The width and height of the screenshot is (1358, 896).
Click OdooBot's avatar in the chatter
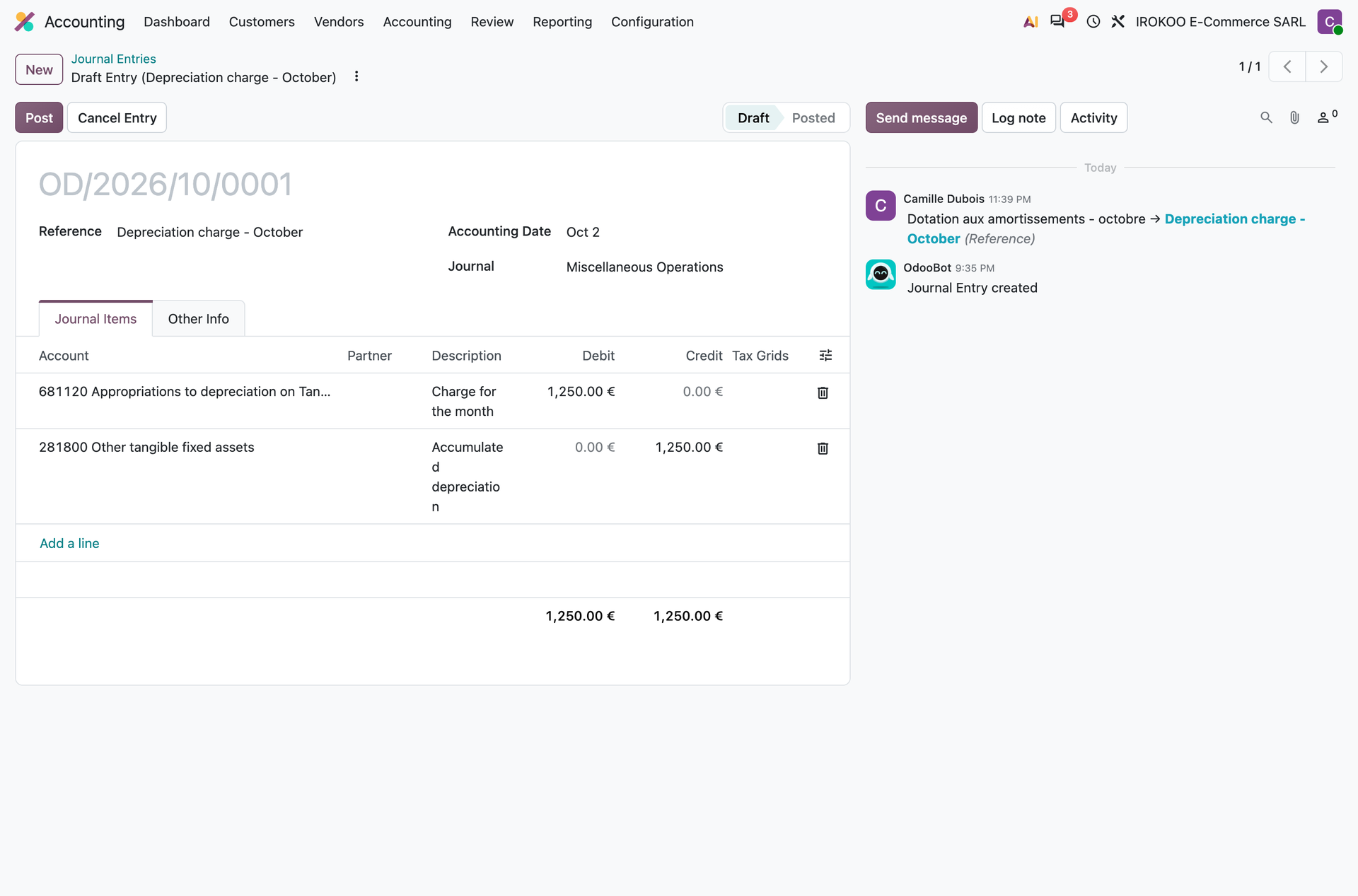click(881, 274)
